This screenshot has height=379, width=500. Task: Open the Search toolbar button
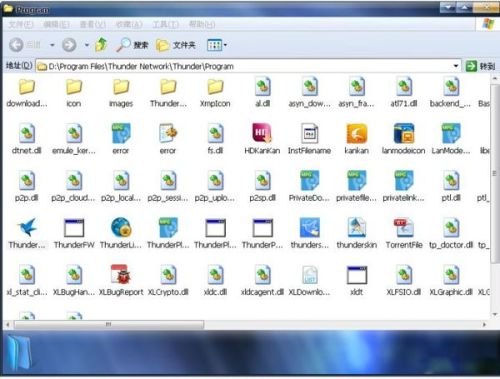click(132, 45)
